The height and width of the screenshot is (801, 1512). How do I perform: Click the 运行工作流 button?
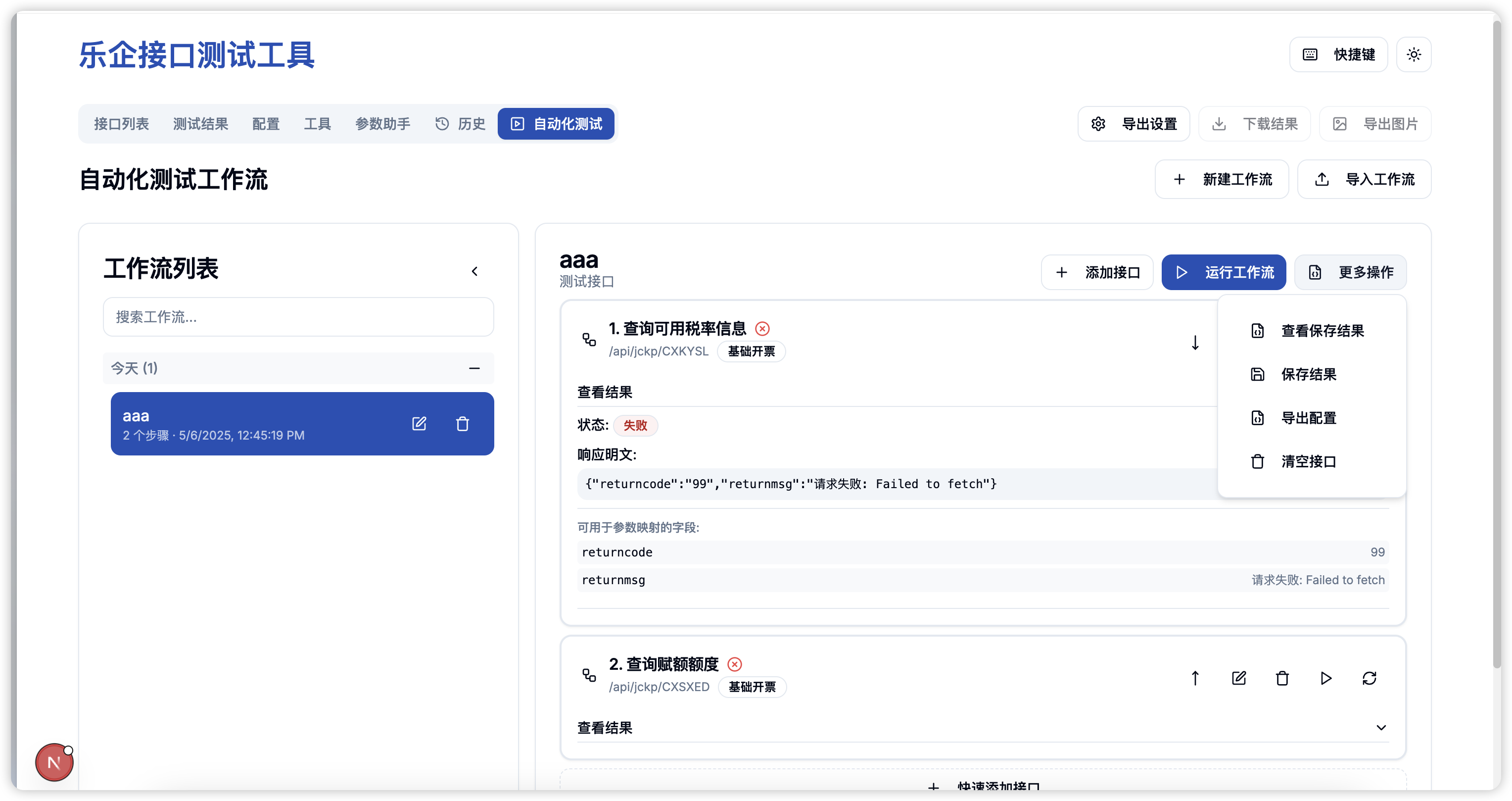pos(1223,272)
